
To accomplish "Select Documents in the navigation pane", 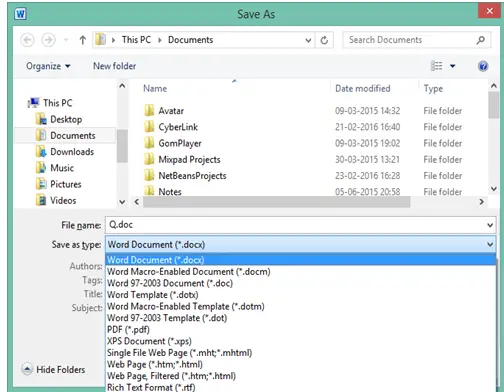I will pyautogui.click(x=72, y=135).
